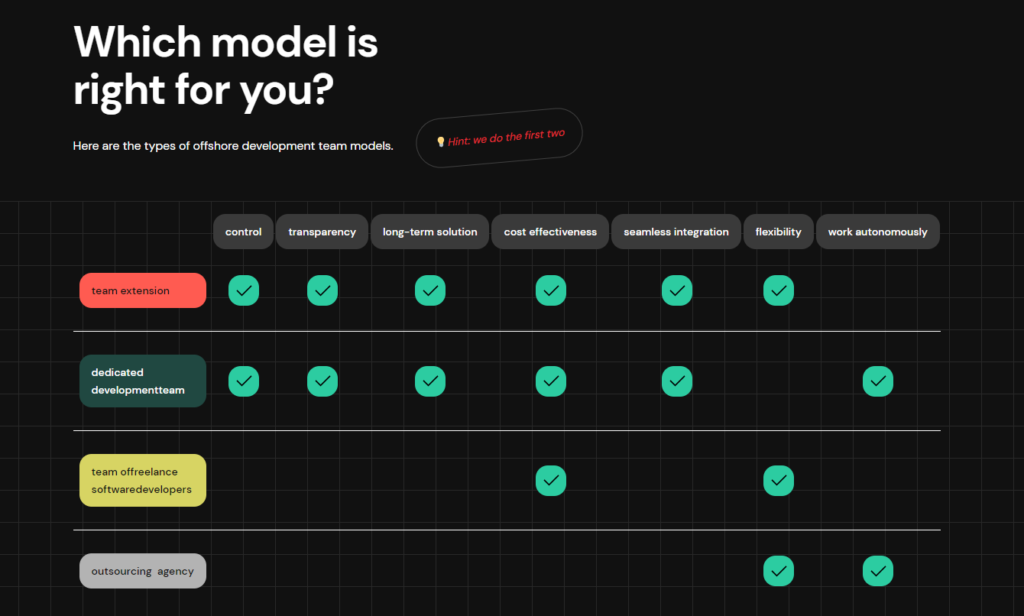Choose the work autonomously column header
1024x616 pixels.
877,232
